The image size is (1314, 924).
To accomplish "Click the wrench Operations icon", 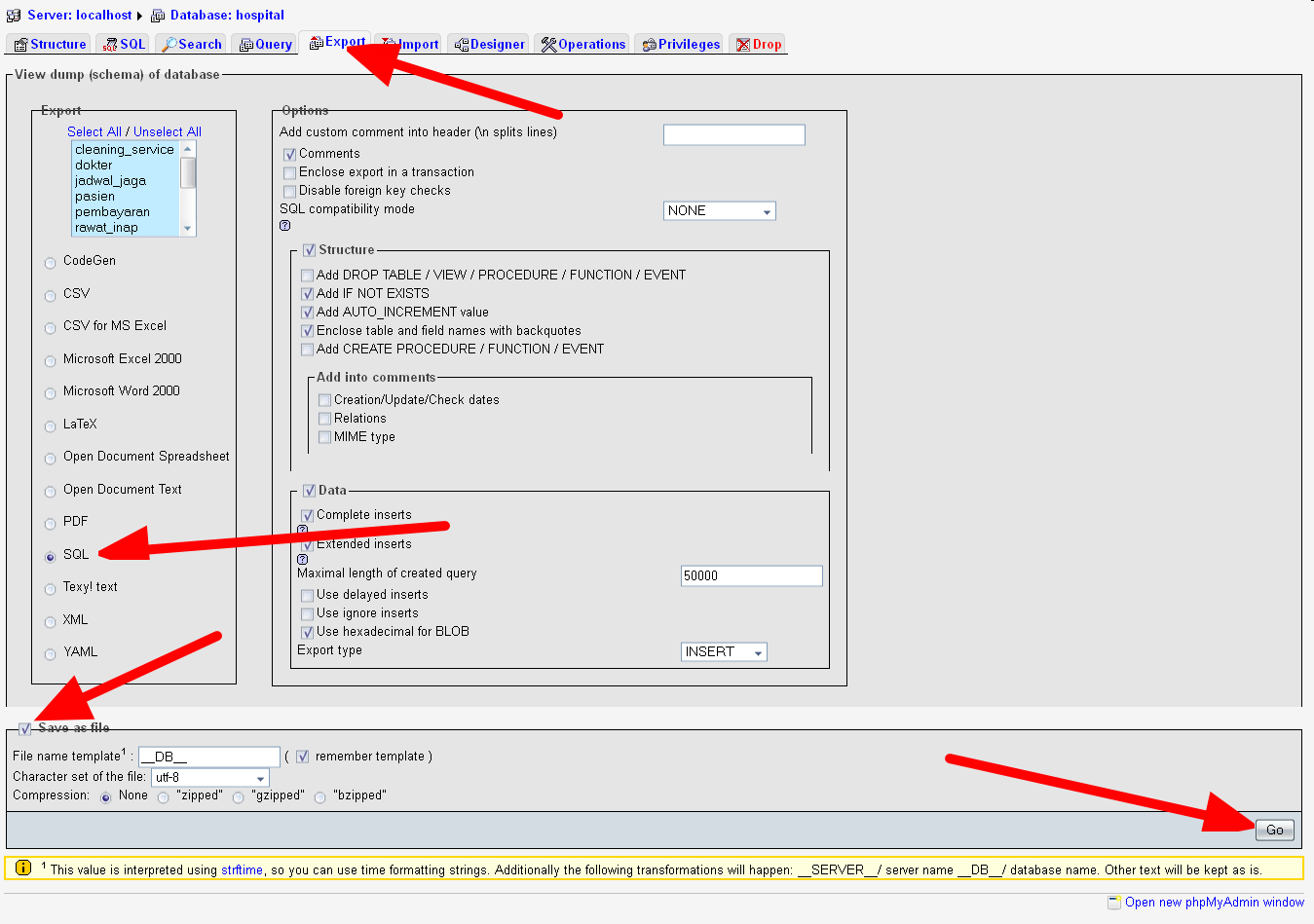I will tap(550, 44).
